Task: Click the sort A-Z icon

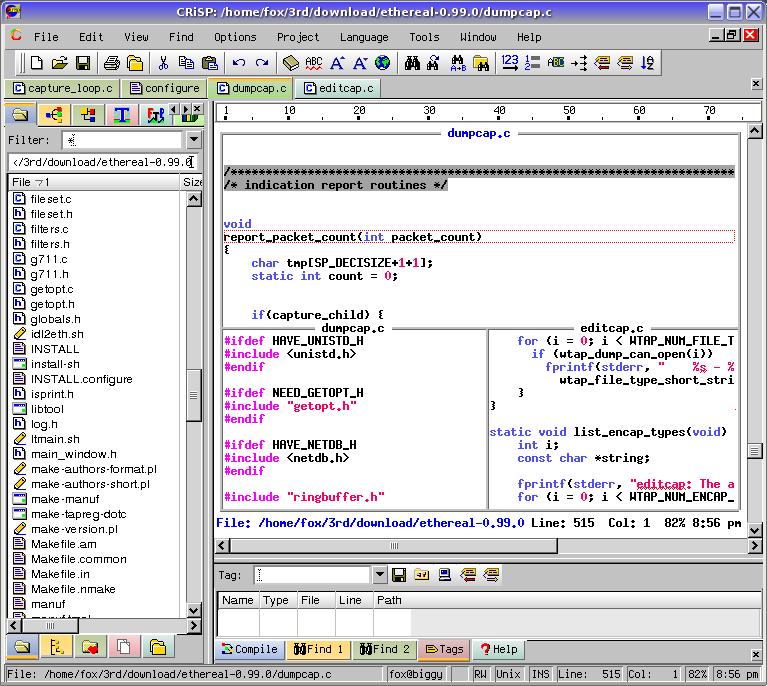Action: point(648,63)
